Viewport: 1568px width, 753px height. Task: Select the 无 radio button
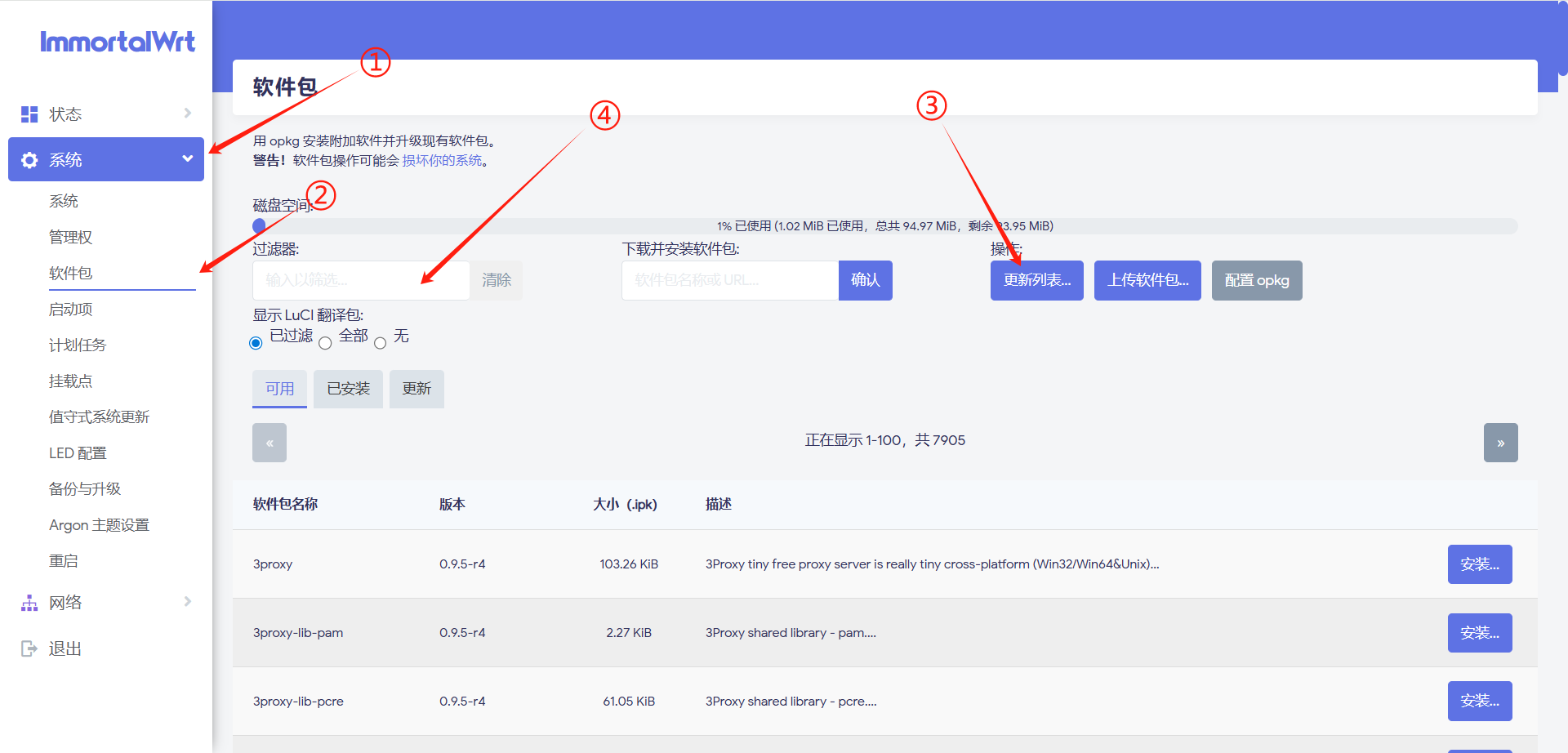380,344
